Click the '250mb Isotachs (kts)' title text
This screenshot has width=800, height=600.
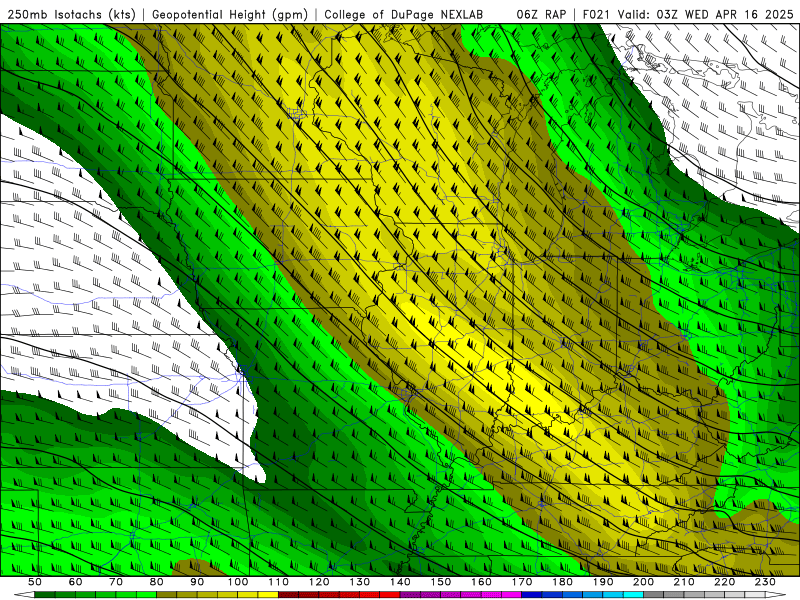click(x=71, y=14)
